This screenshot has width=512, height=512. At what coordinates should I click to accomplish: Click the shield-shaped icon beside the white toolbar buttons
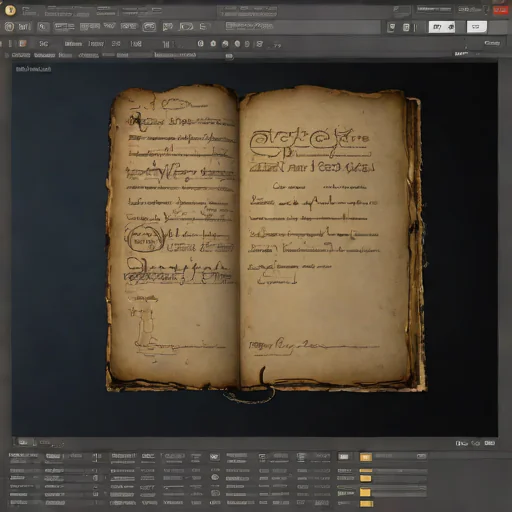391,27
